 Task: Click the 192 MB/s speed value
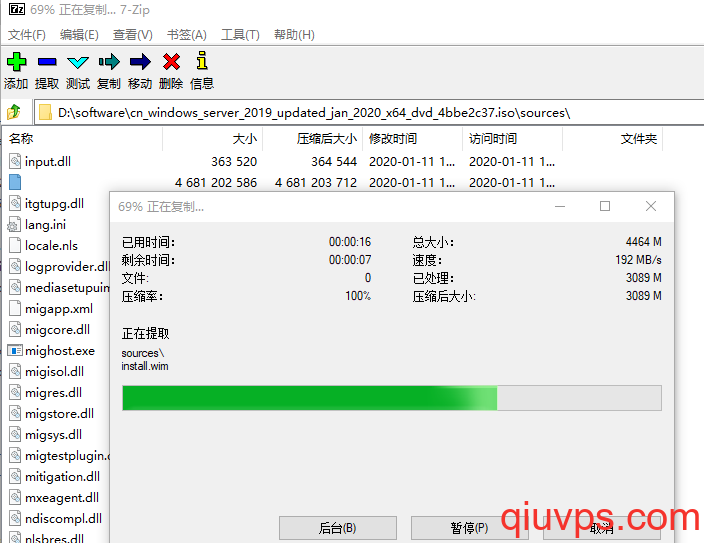click(638, 260)
